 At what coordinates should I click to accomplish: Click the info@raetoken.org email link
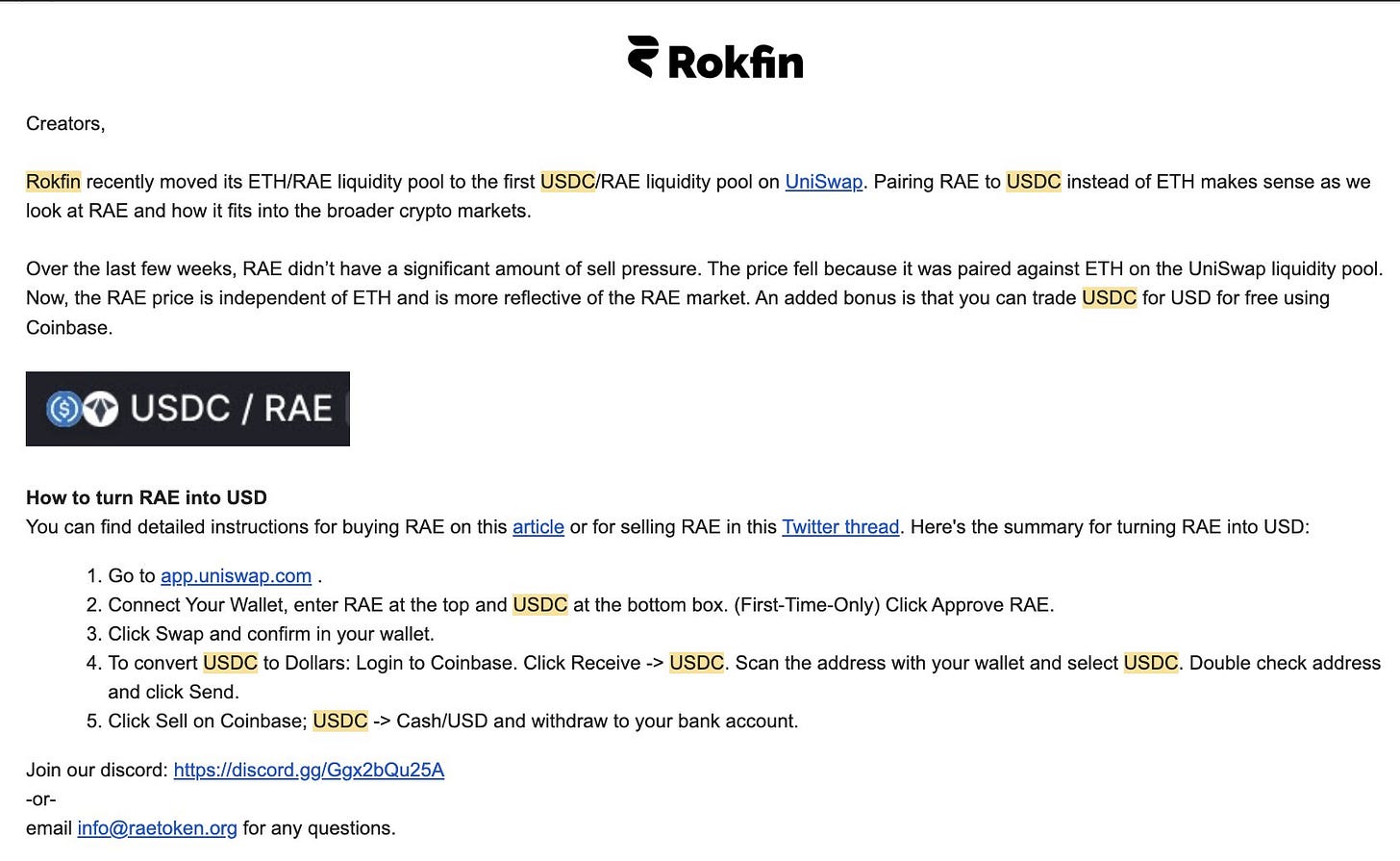click(157, 828)
